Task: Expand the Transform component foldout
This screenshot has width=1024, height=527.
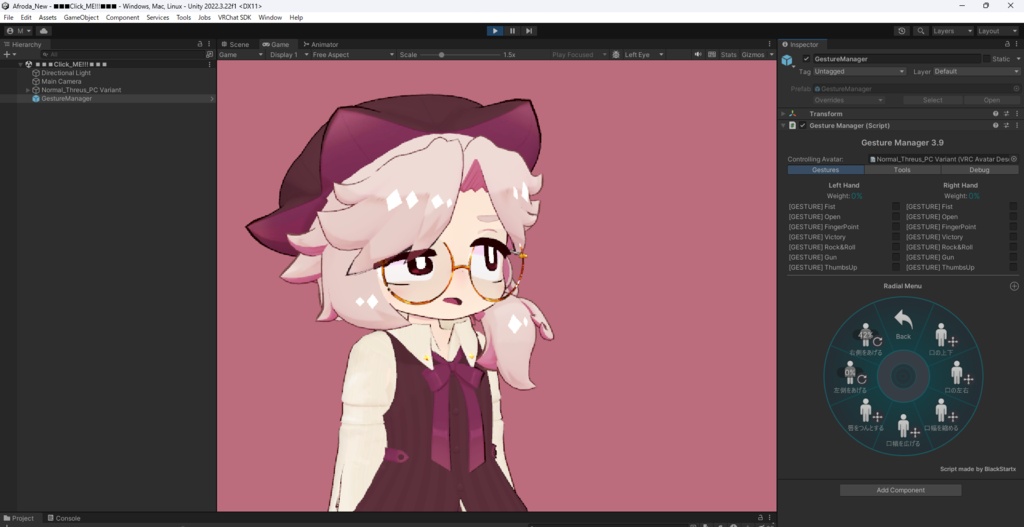Action: (783, 114)
